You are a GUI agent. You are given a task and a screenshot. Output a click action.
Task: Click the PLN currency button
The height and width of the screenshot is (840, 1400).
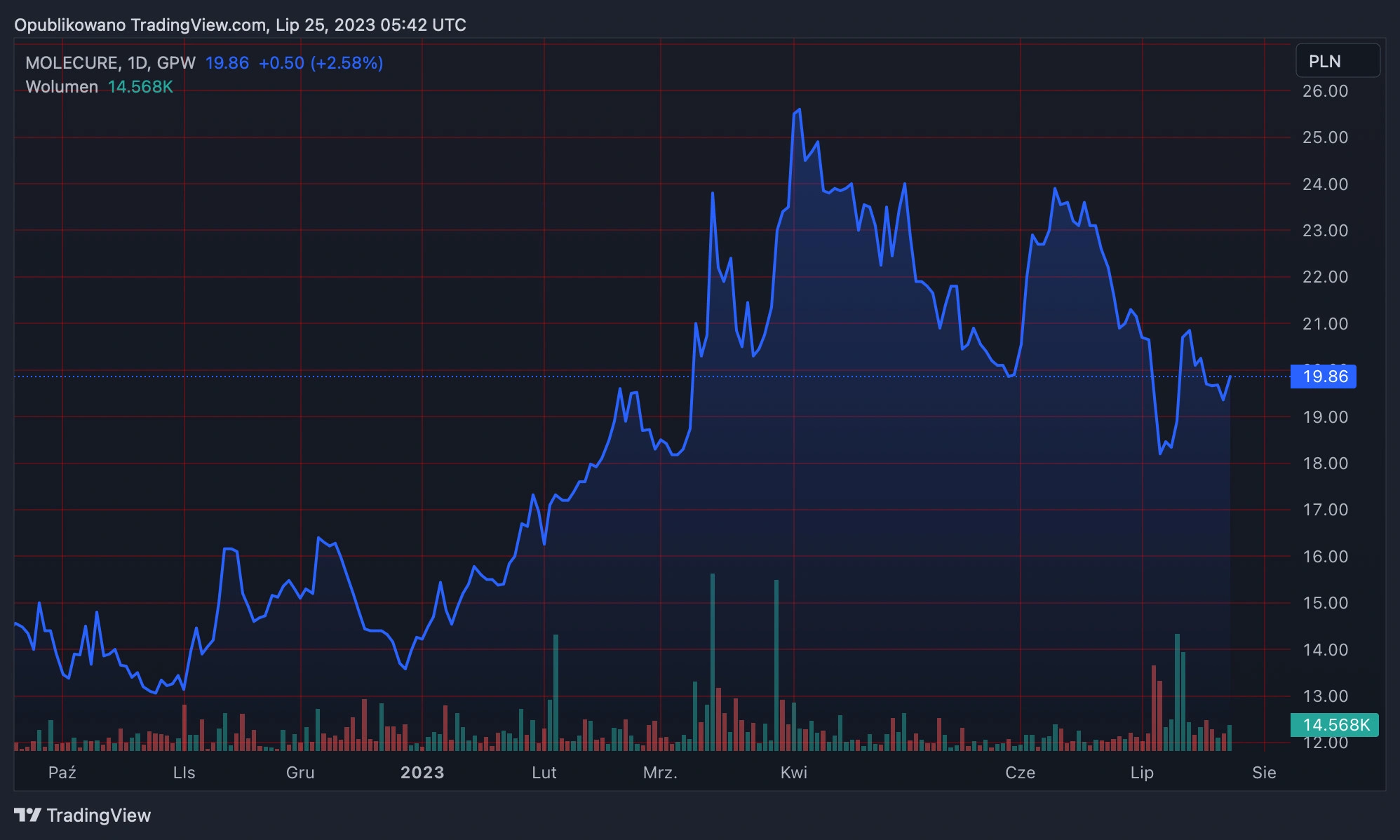point(1338,61)
